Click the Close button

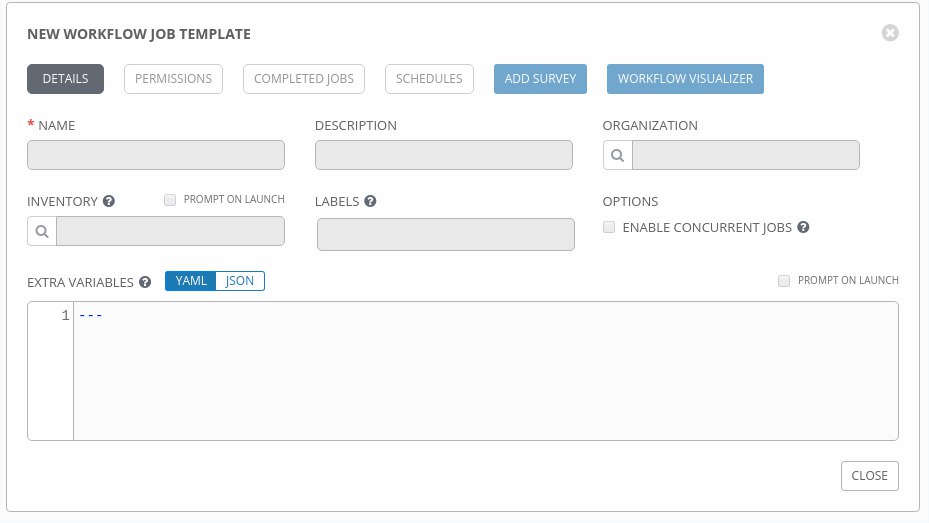click(870, 476)
